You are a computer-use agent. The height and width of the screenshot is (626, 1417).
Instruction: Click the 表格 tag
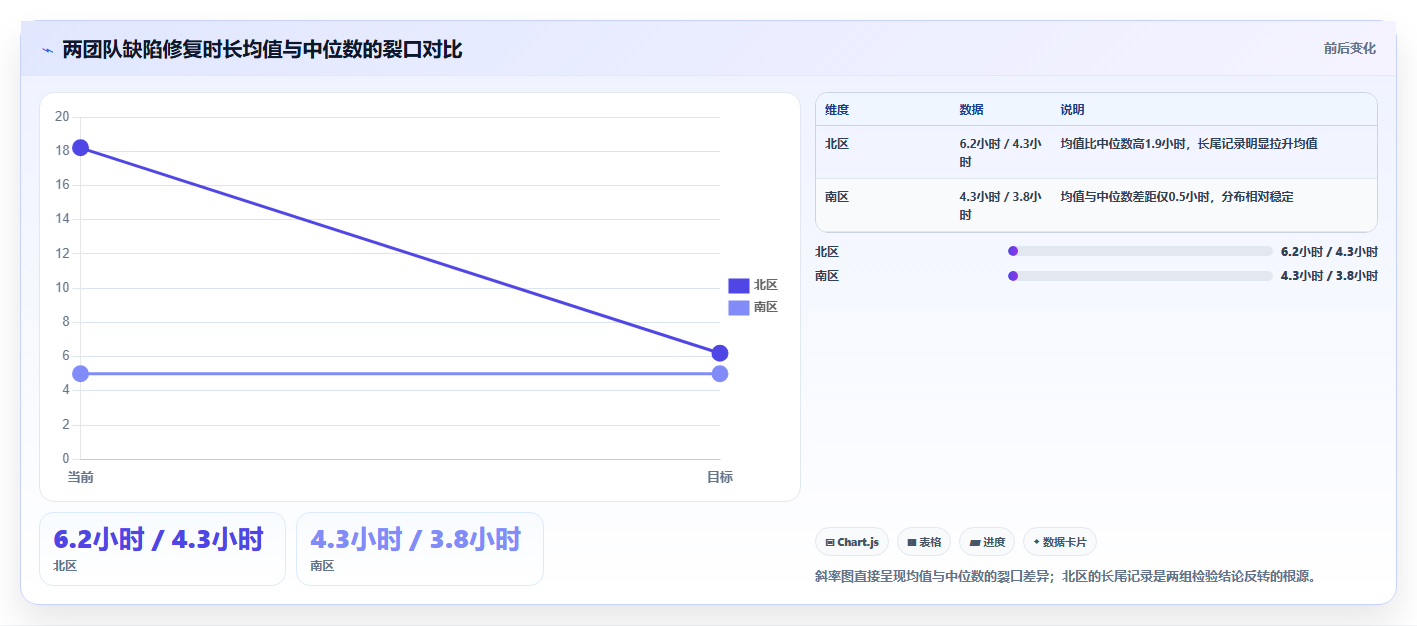[x=924, y=542]
